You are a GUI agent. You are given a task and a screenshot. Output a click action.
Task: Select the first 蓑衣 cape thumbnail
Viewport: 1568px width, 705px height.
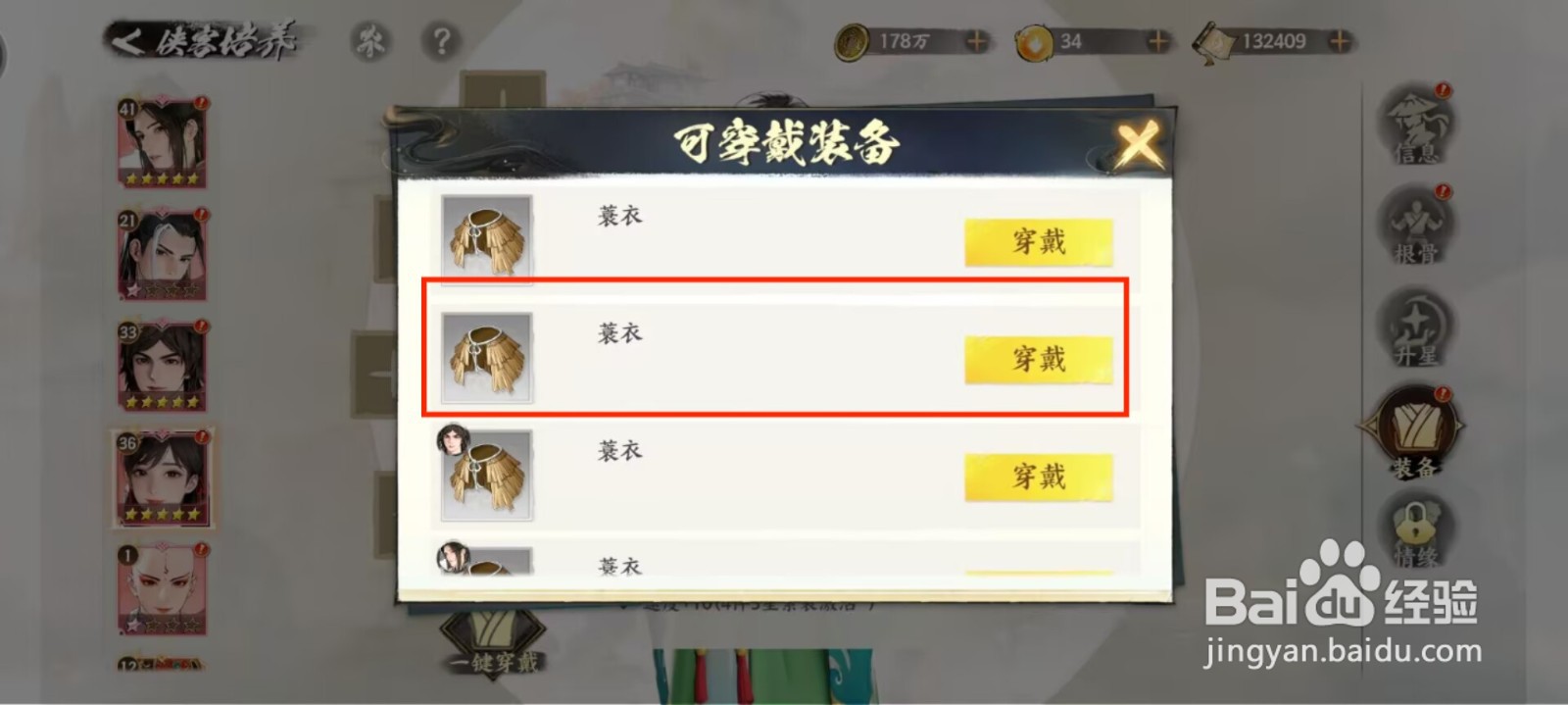(487, 240)
